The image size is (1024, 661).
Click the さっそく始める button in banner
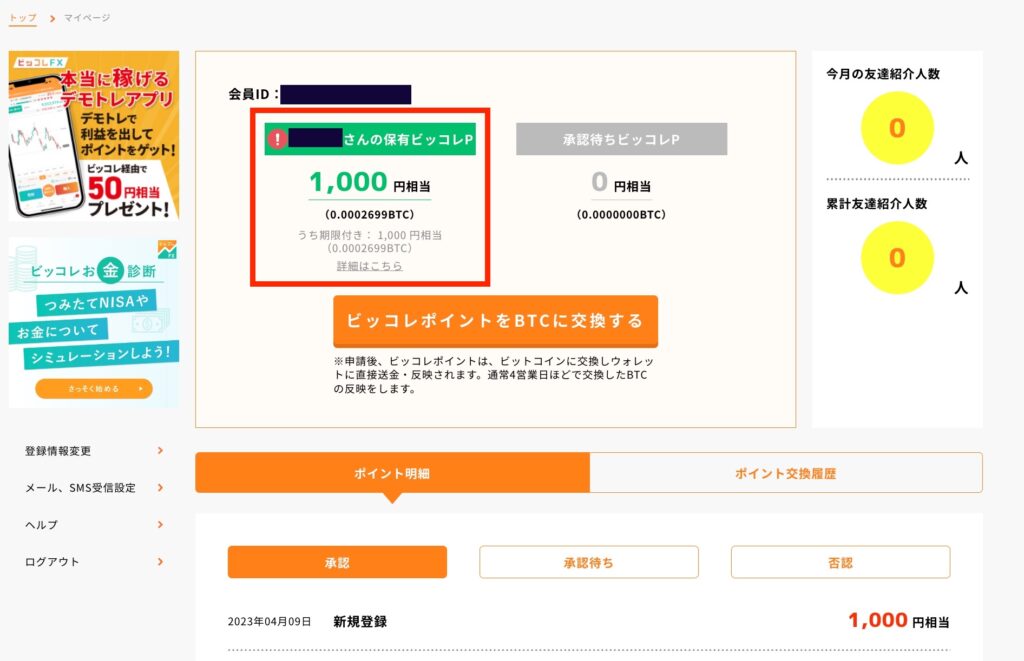click(93, 389)
